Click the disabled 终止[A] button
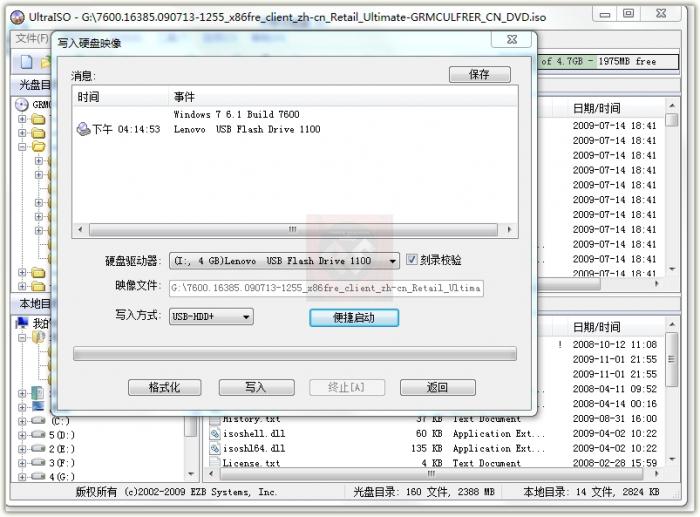 point(347,387)
